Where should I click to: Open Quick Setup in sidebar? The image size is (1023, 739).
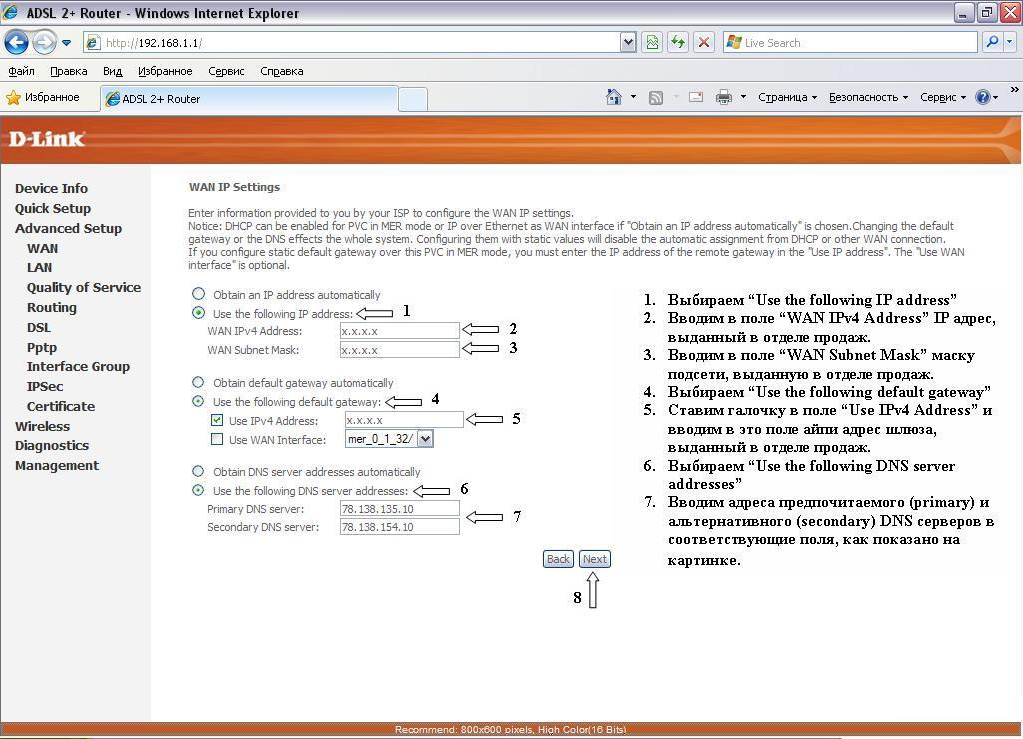(53, 209)
